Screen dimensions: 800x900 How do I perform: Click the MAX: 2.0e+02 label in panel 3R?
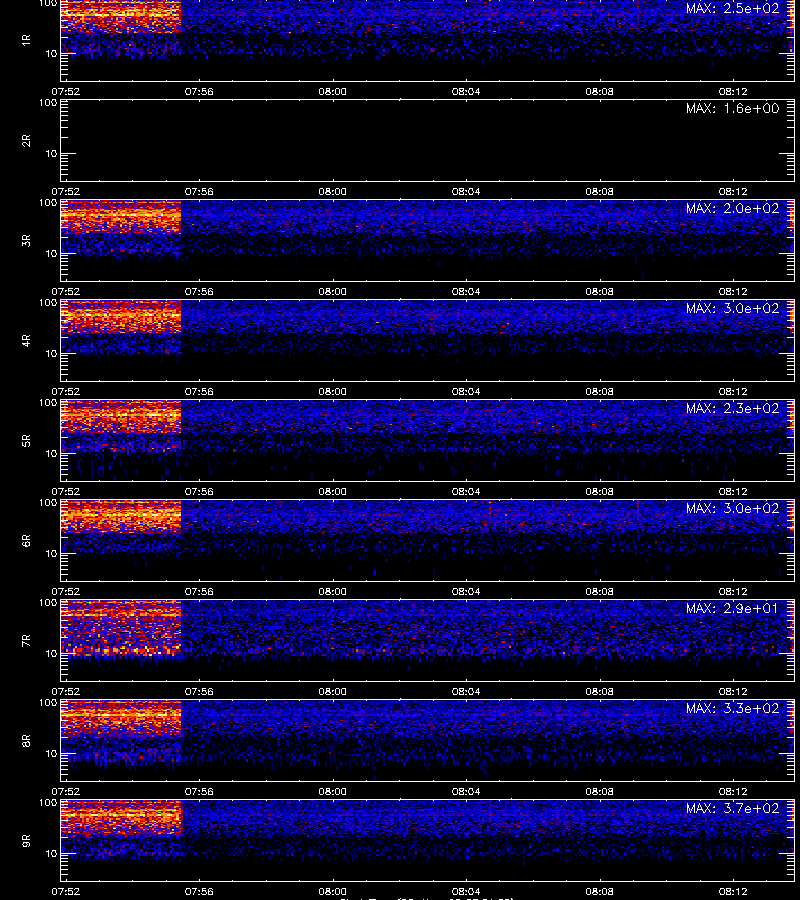coord(732,208)
